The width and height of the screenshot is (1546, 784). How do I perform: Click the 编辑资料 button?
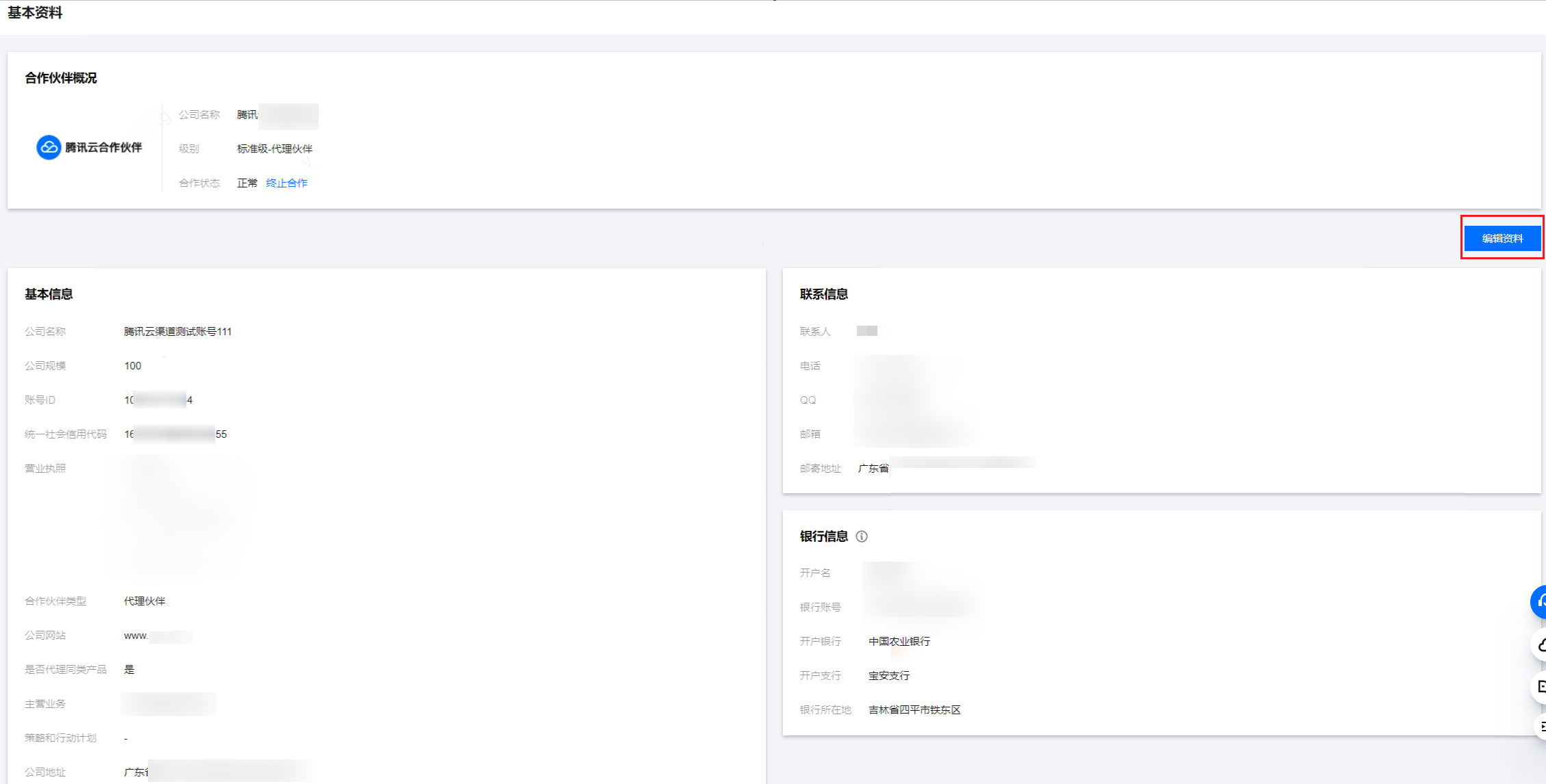click(1502, 238)
